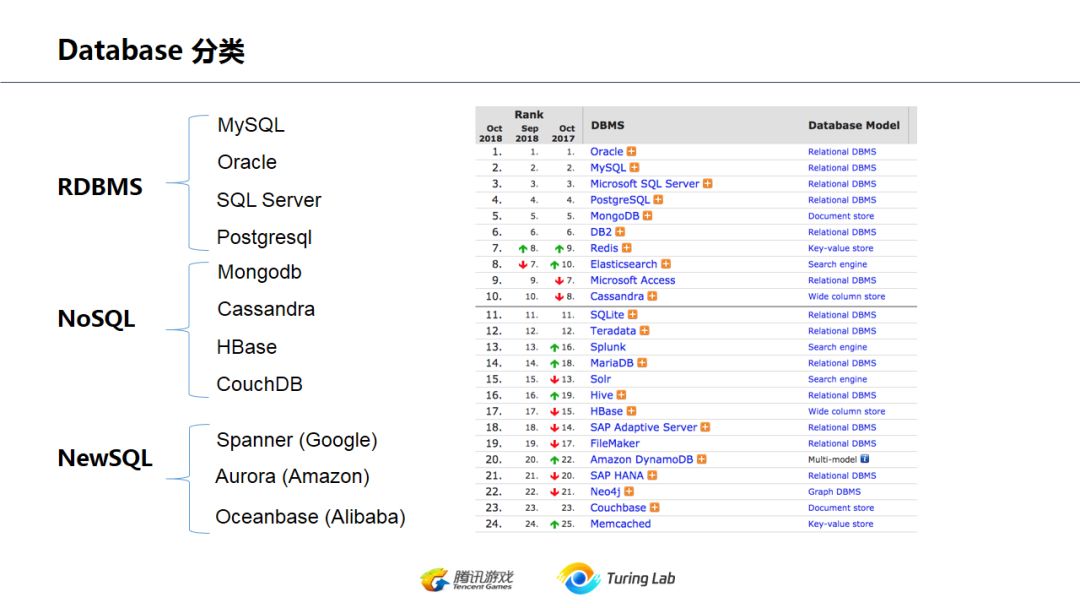The image size is (1080, 608).
Task: Click Key-value store in Memcached row
Action: click(x=840, y=524)
